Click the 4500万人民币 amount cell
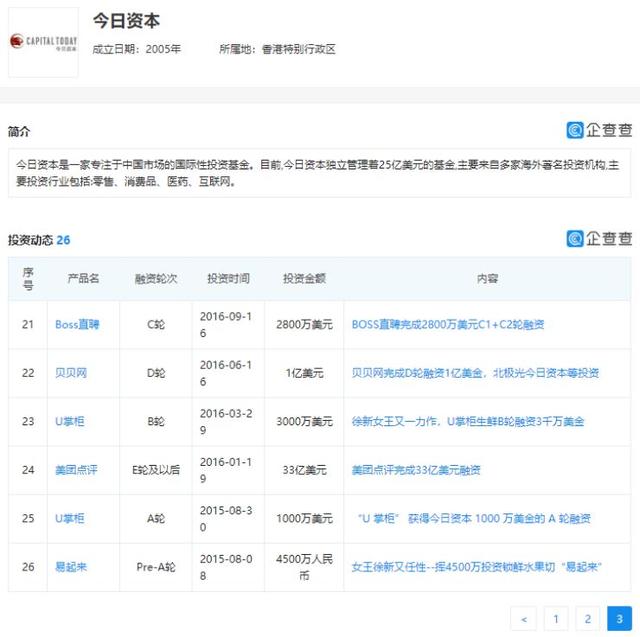640x637 pixels. (304, 567)
